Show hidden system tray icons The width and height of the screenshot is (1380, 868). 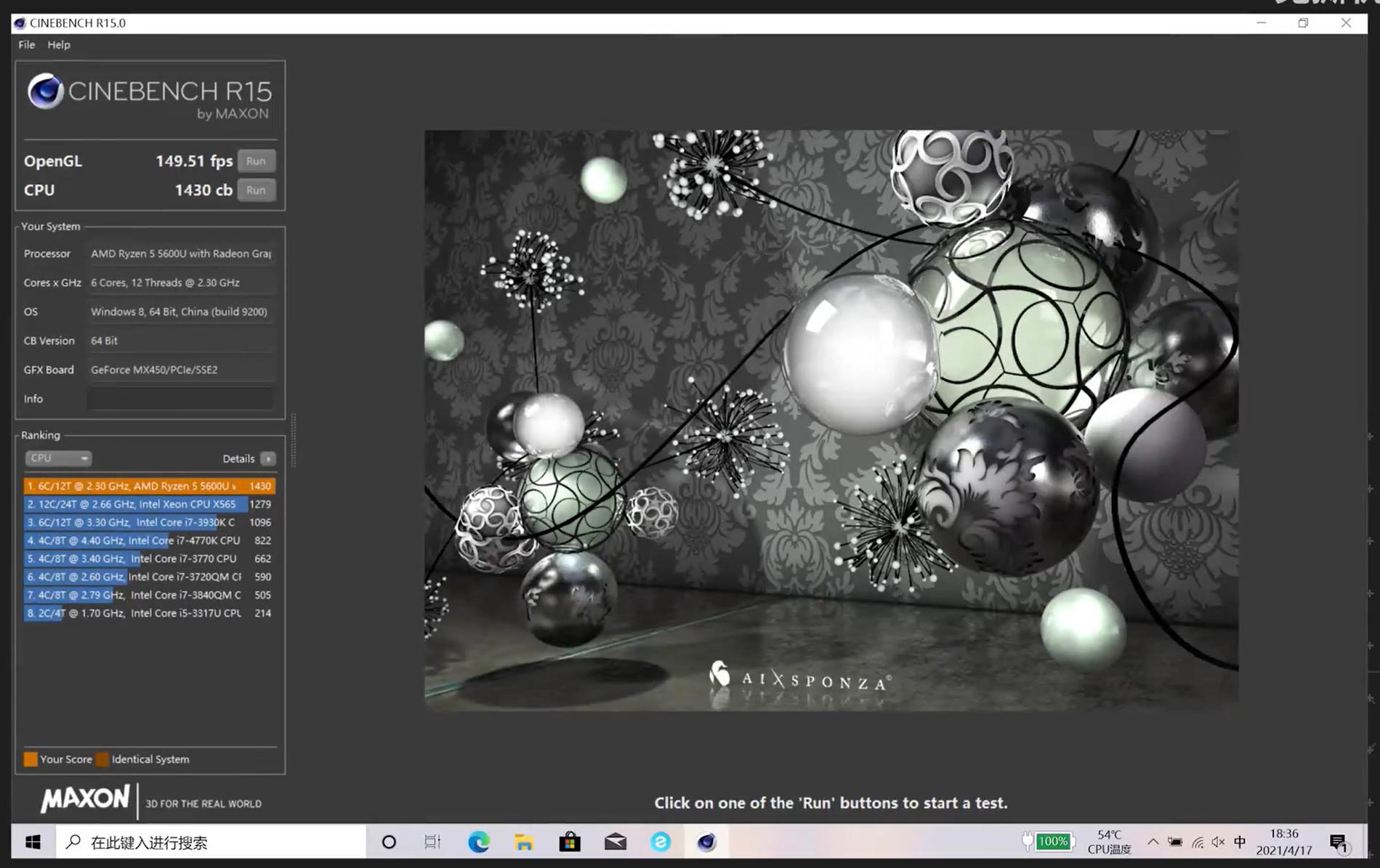1153,842
